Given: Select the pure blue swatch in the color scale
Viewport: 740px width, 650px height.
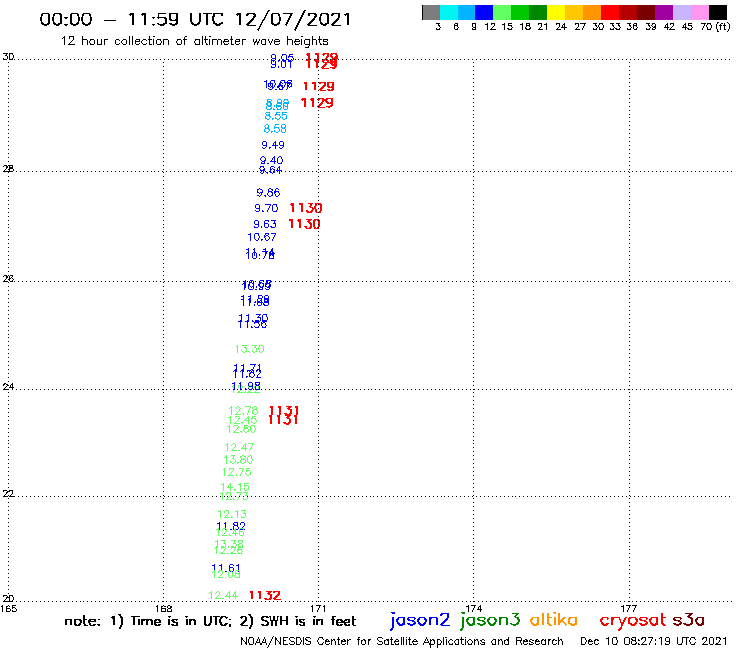Looking at the screenshot, I should [x=484, y=12].
